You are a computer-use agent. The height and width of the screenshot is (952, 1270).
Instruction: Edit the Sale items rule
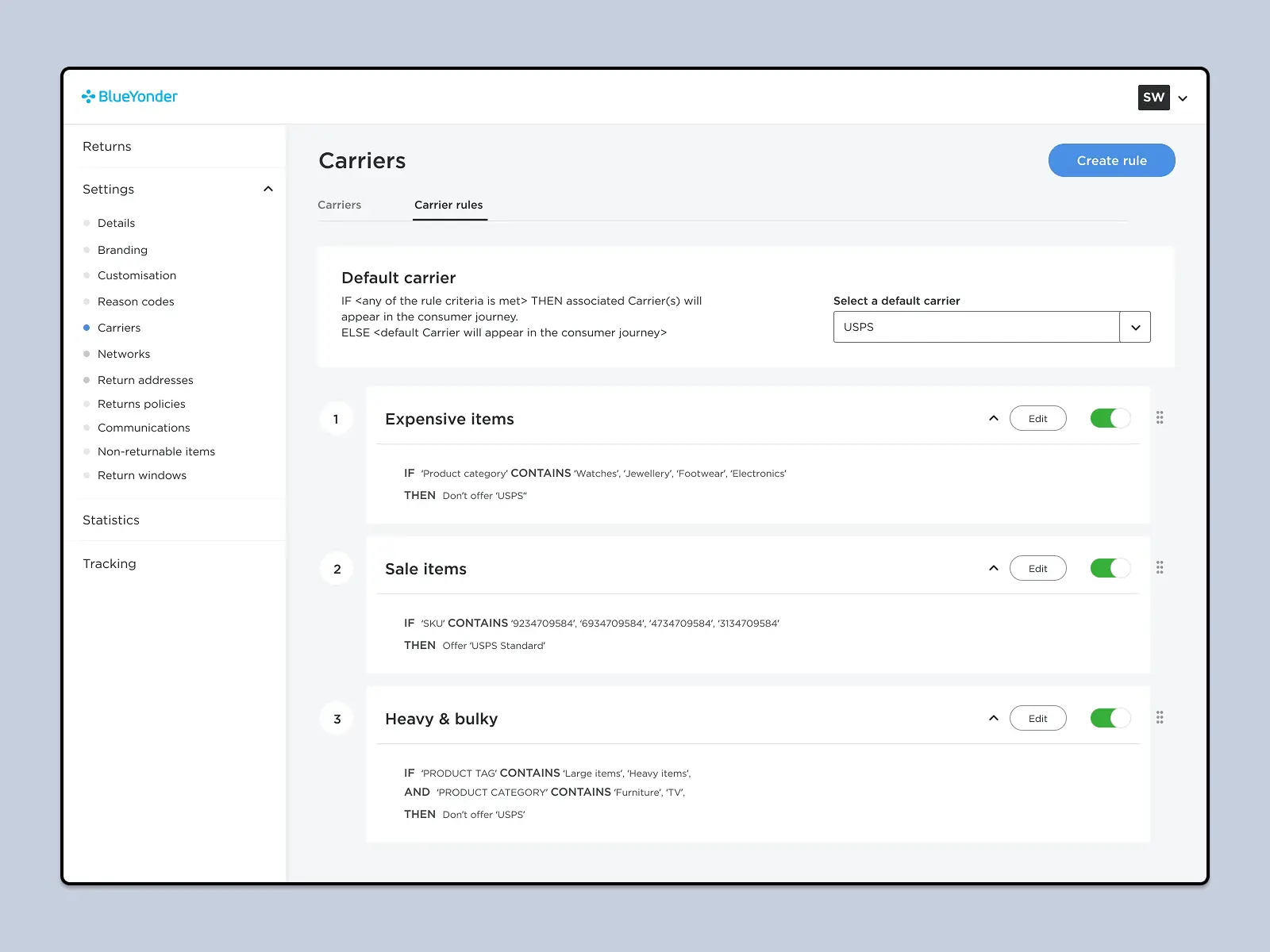[x=1037, y=568]
